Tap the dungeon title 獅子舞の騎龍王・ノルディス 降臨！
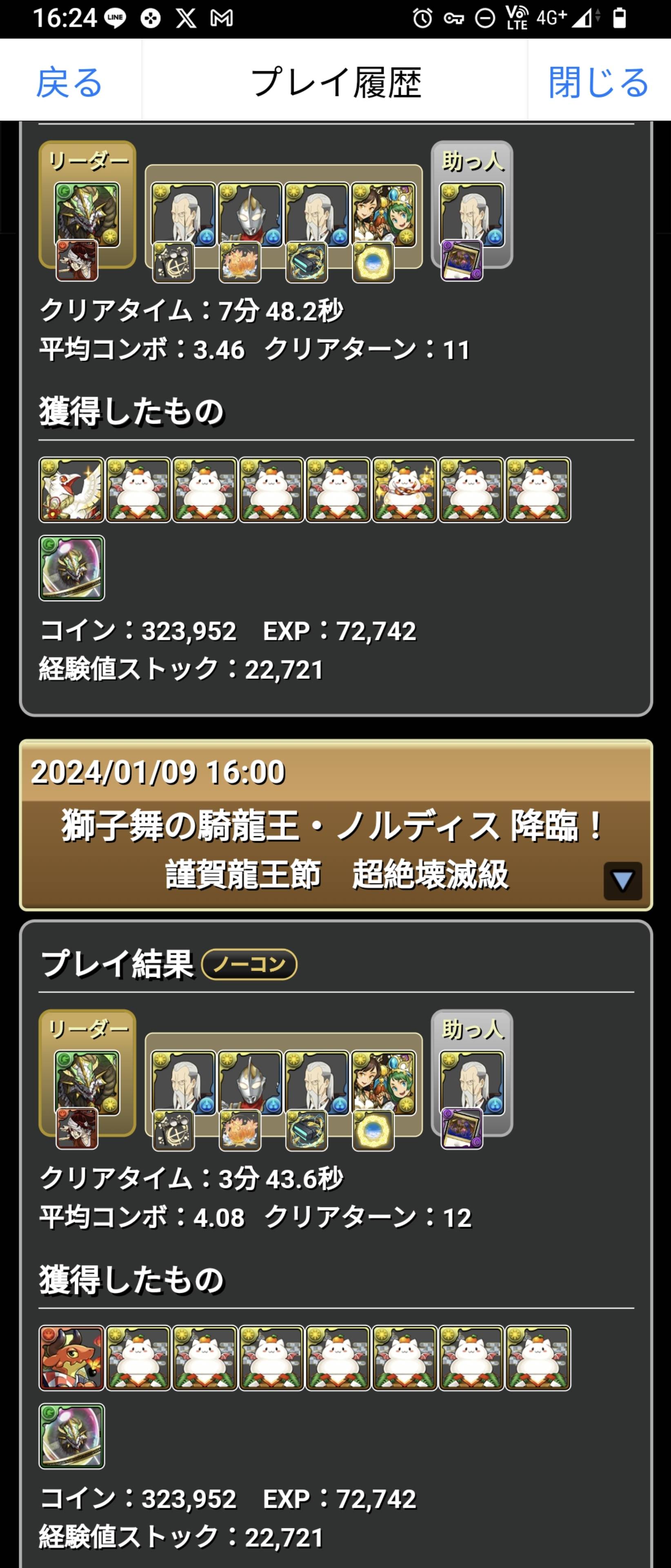671x1568 pixels. (333, 826)
